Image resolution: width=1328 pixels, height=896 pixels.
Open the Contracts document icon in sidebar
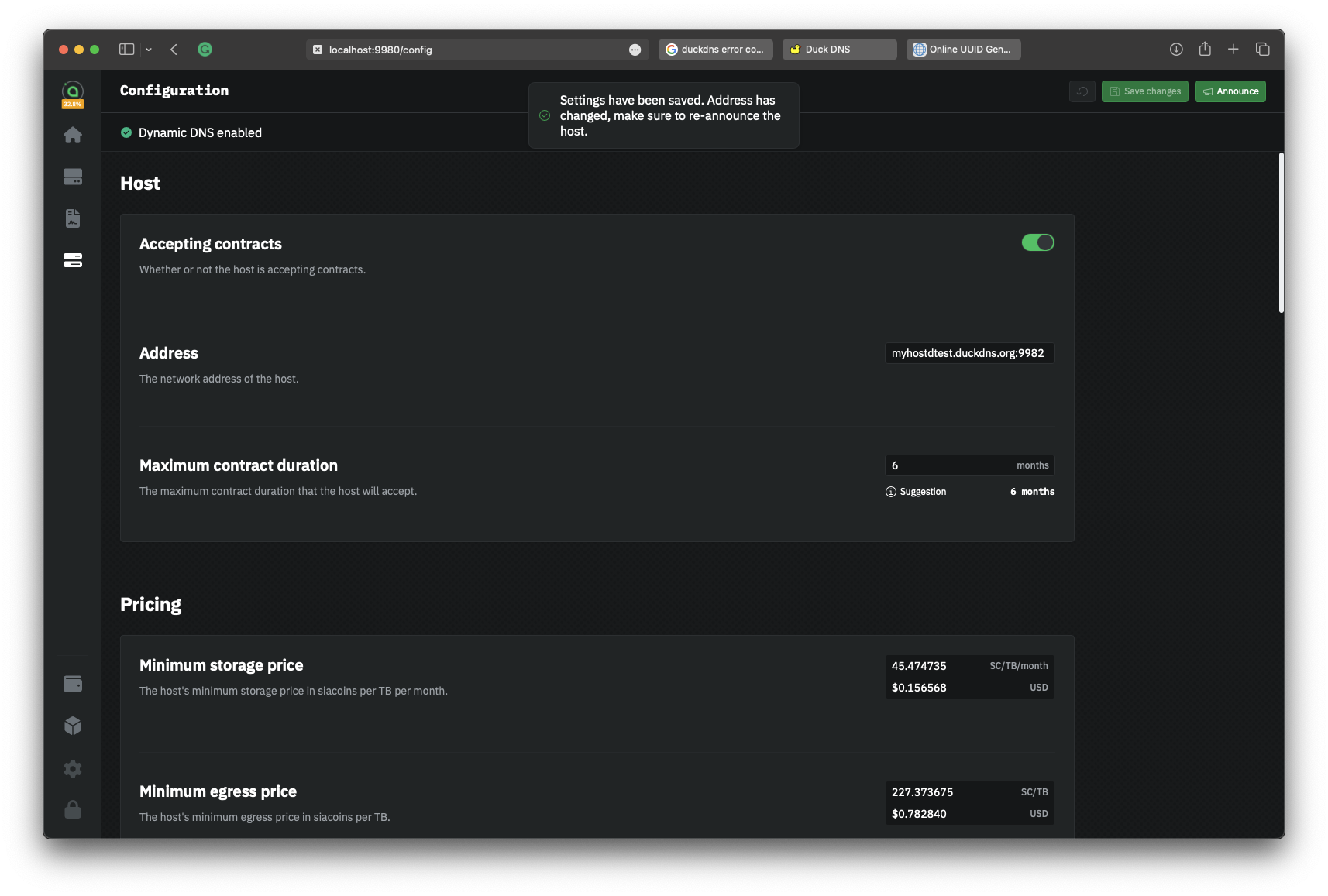pyautogui.click(x=73, y=218)
